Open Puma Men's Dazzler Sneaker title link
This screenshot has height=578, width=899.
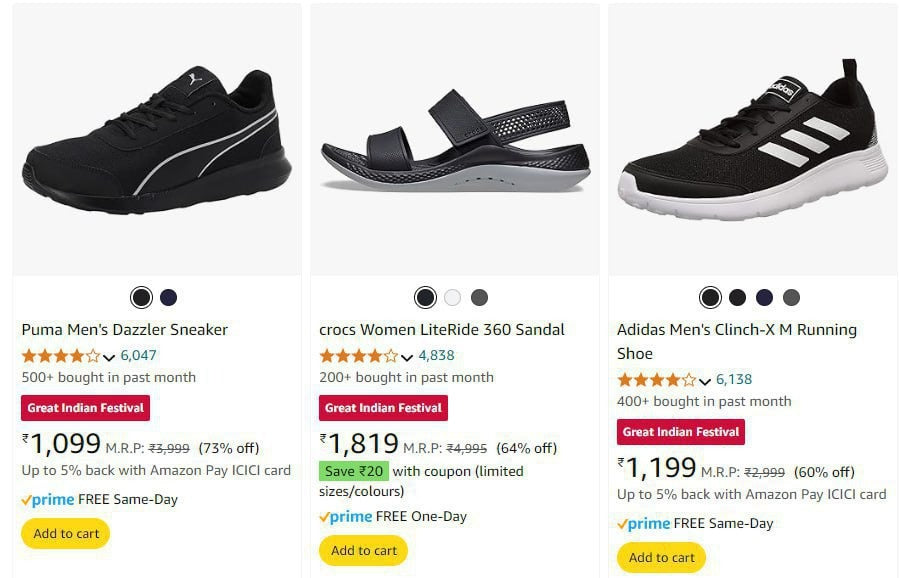(124, 329)
